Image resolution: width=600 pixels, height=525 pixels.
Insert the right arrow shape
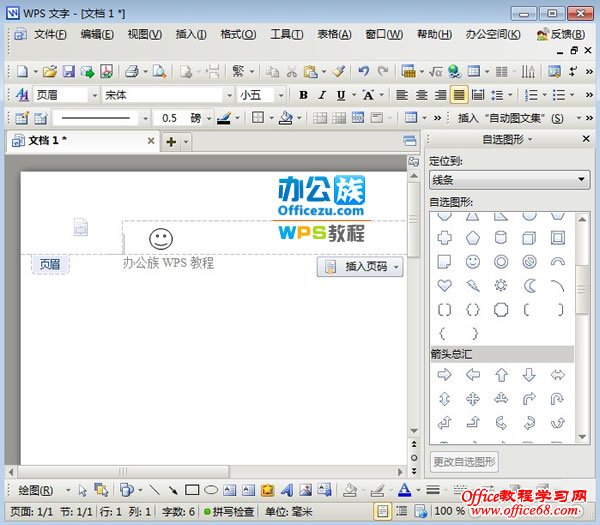[445, 375]
